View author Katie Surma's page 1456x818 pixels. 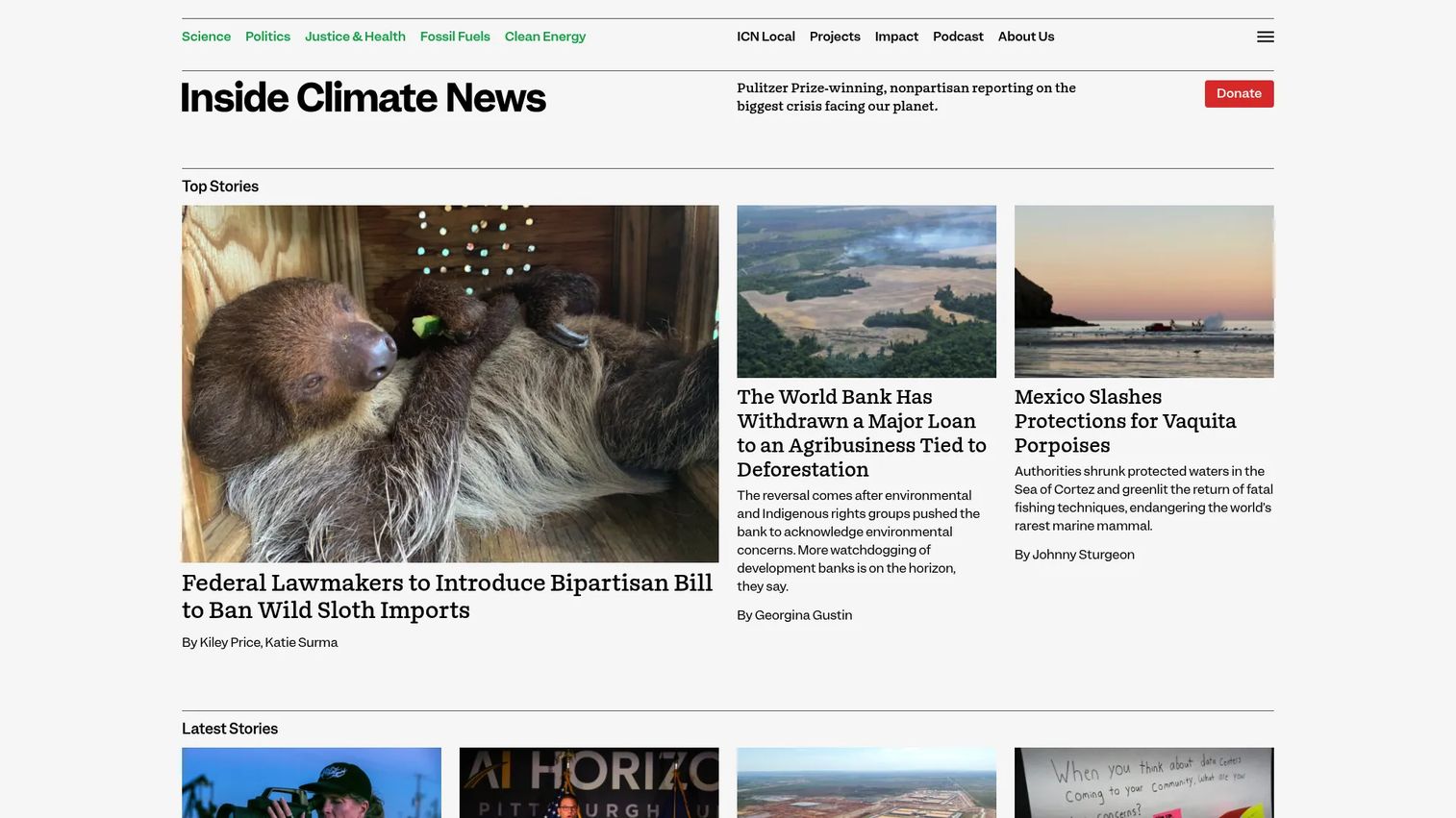[x=301, y=642]
